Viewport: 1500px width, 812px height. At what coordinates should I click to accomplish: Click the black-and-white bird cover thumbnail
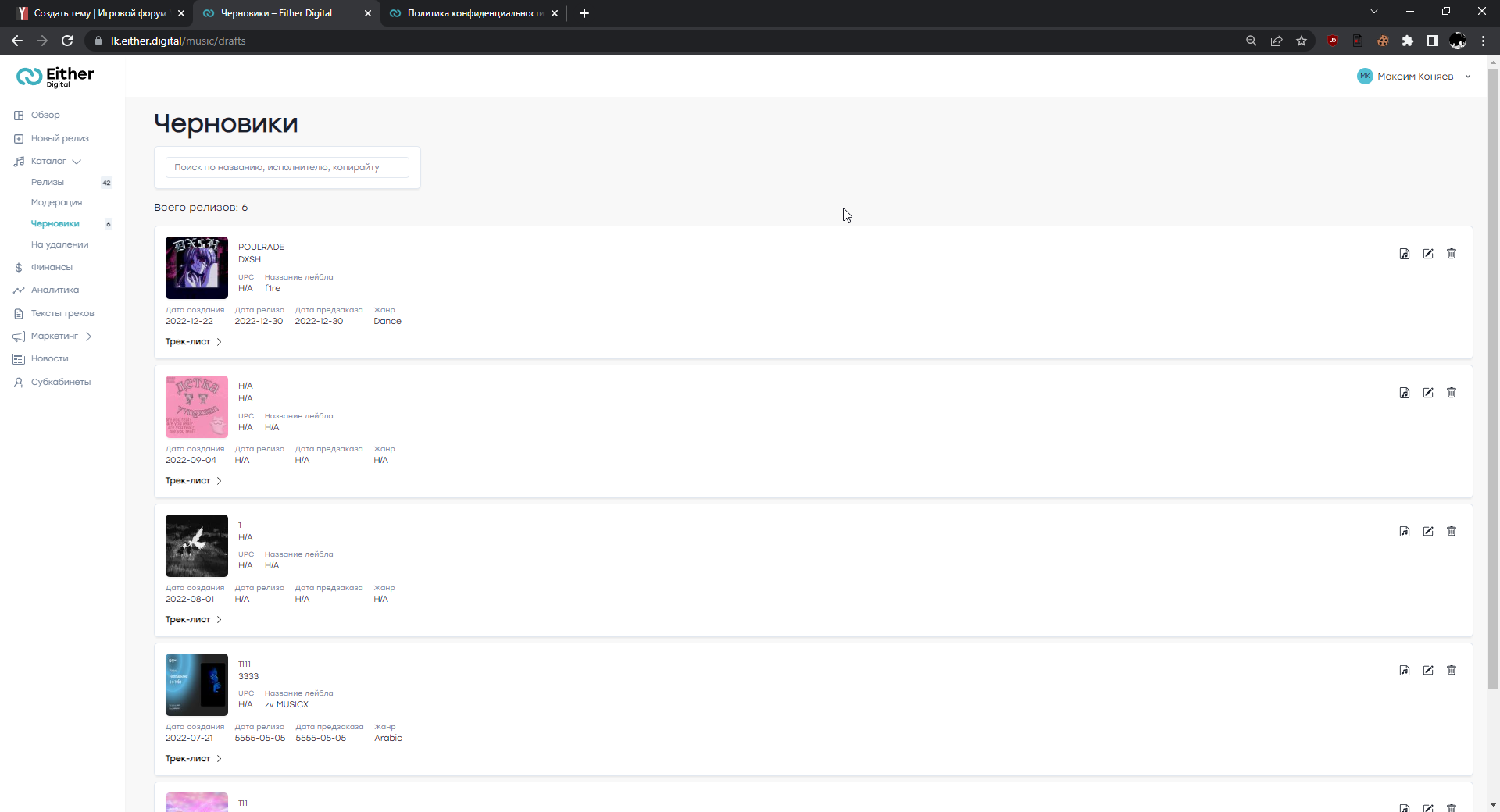pyautogui.click(x=197, y=546)
